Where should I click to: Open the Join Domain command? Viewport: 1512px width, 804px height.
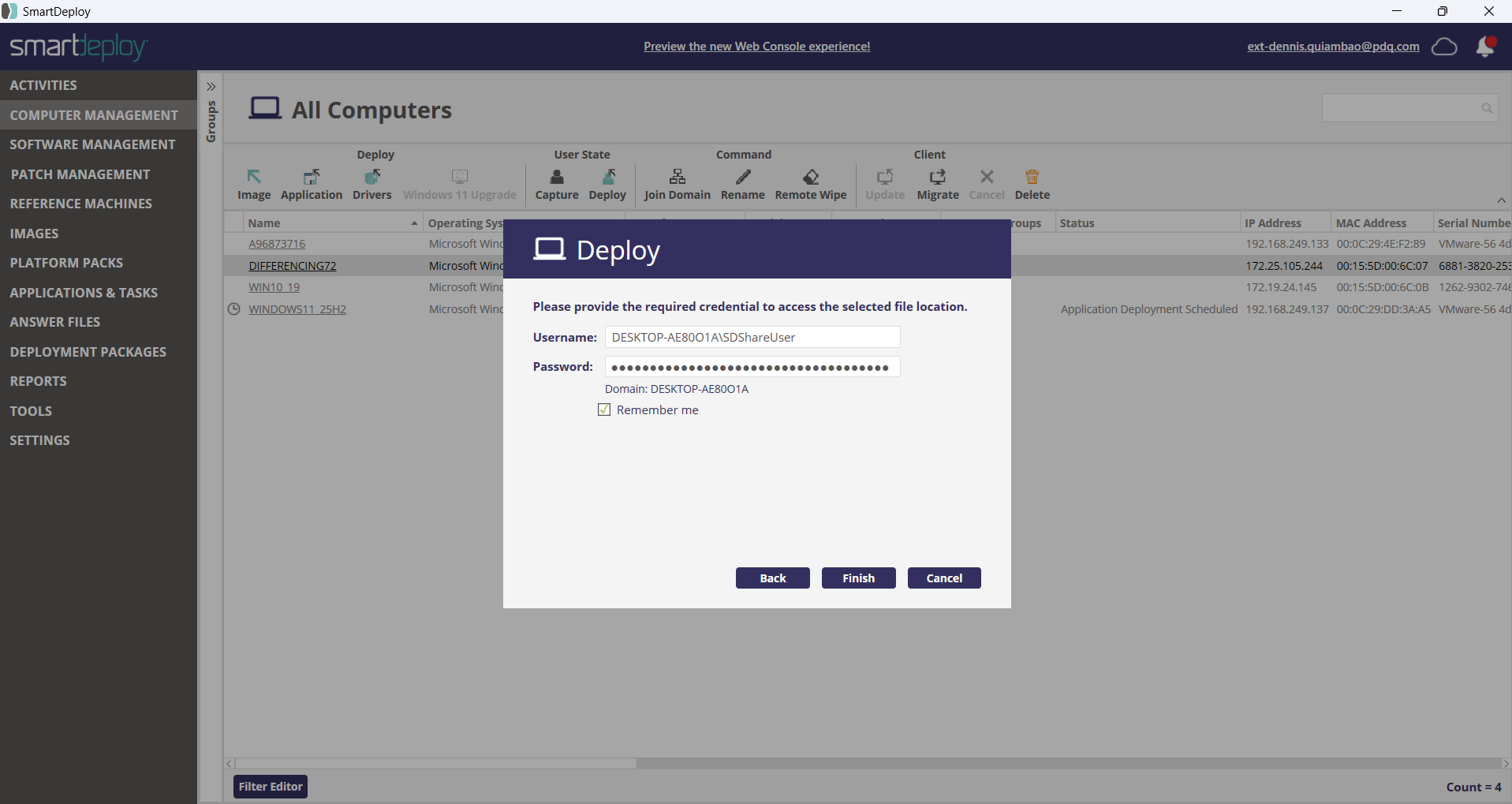coord(677,178)
